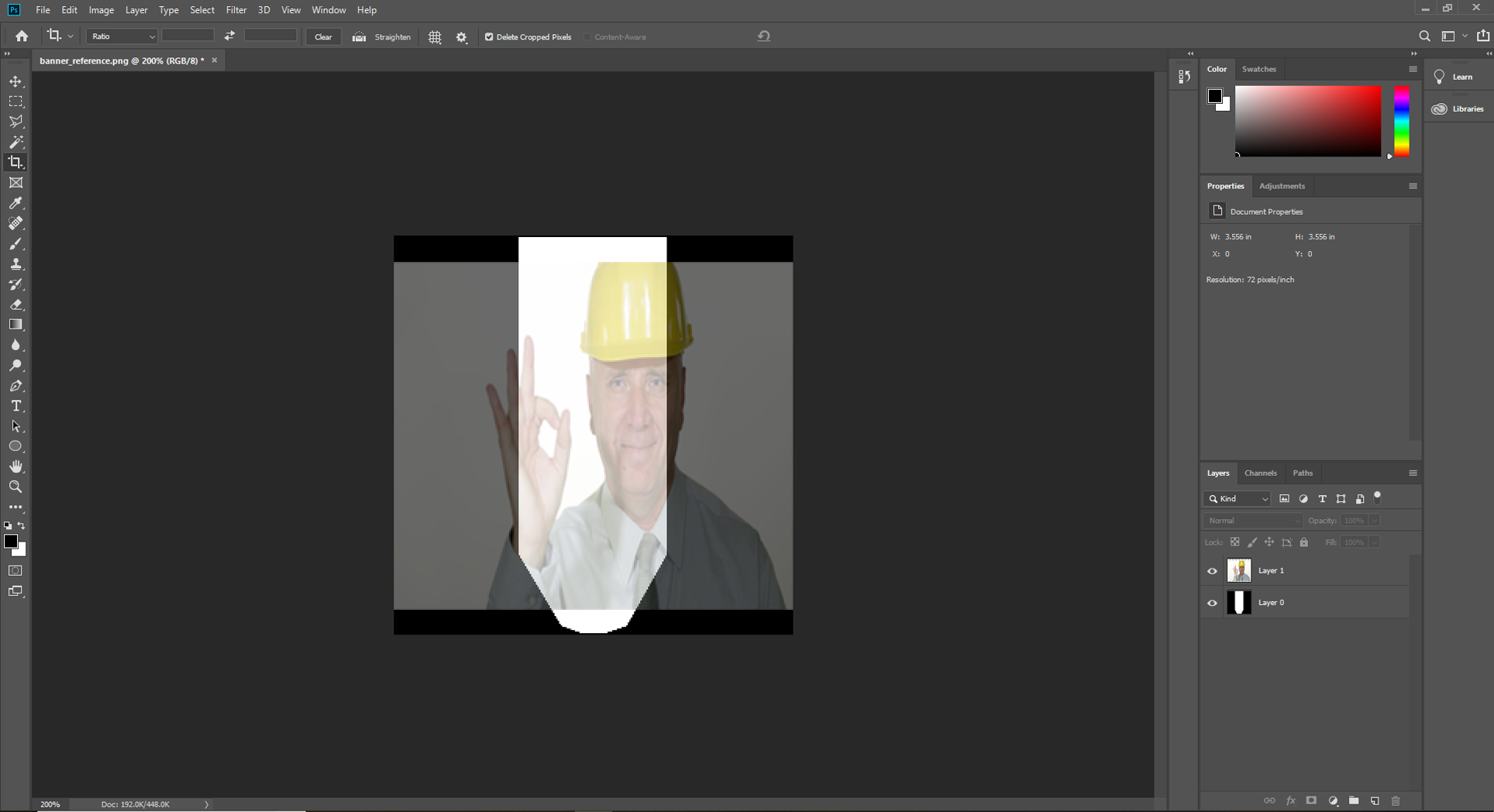Select the Healing Brush tool
Image resolution: width=1494 pixels, height=812 pixels.
[x=15, y=223]
